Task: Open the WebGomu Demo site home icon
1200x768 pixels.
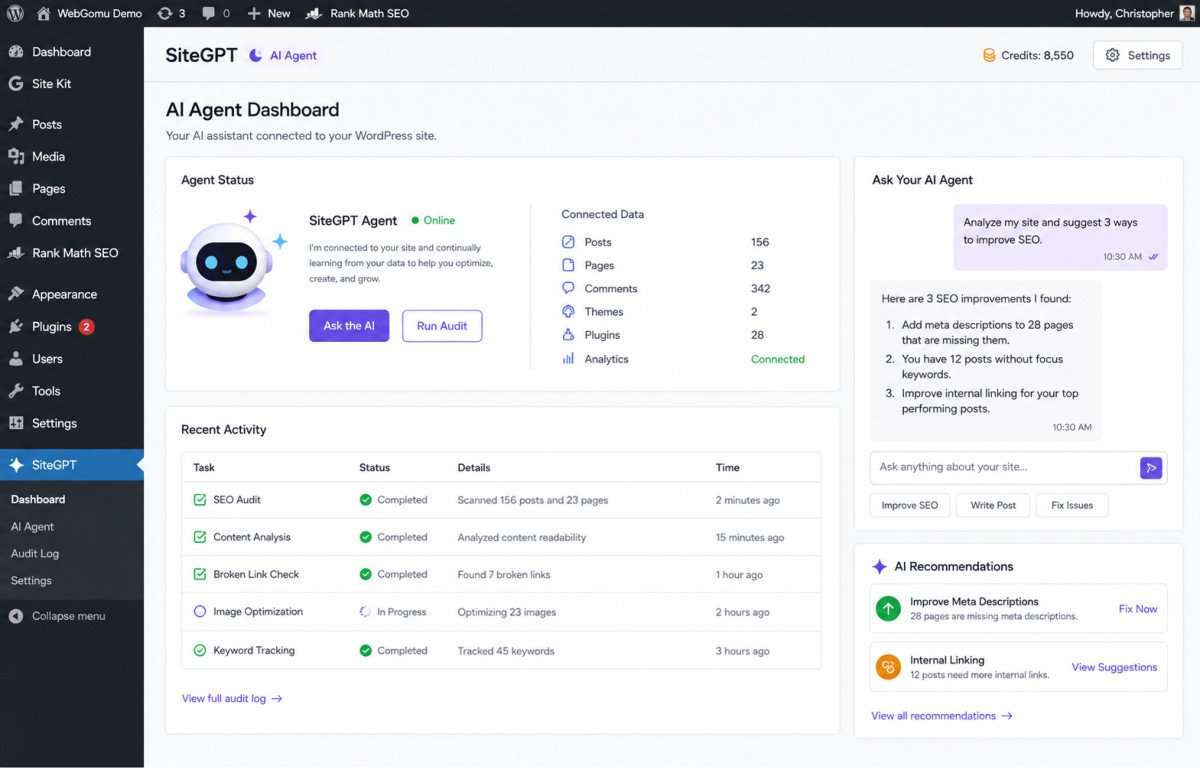Action: (43, 13)
